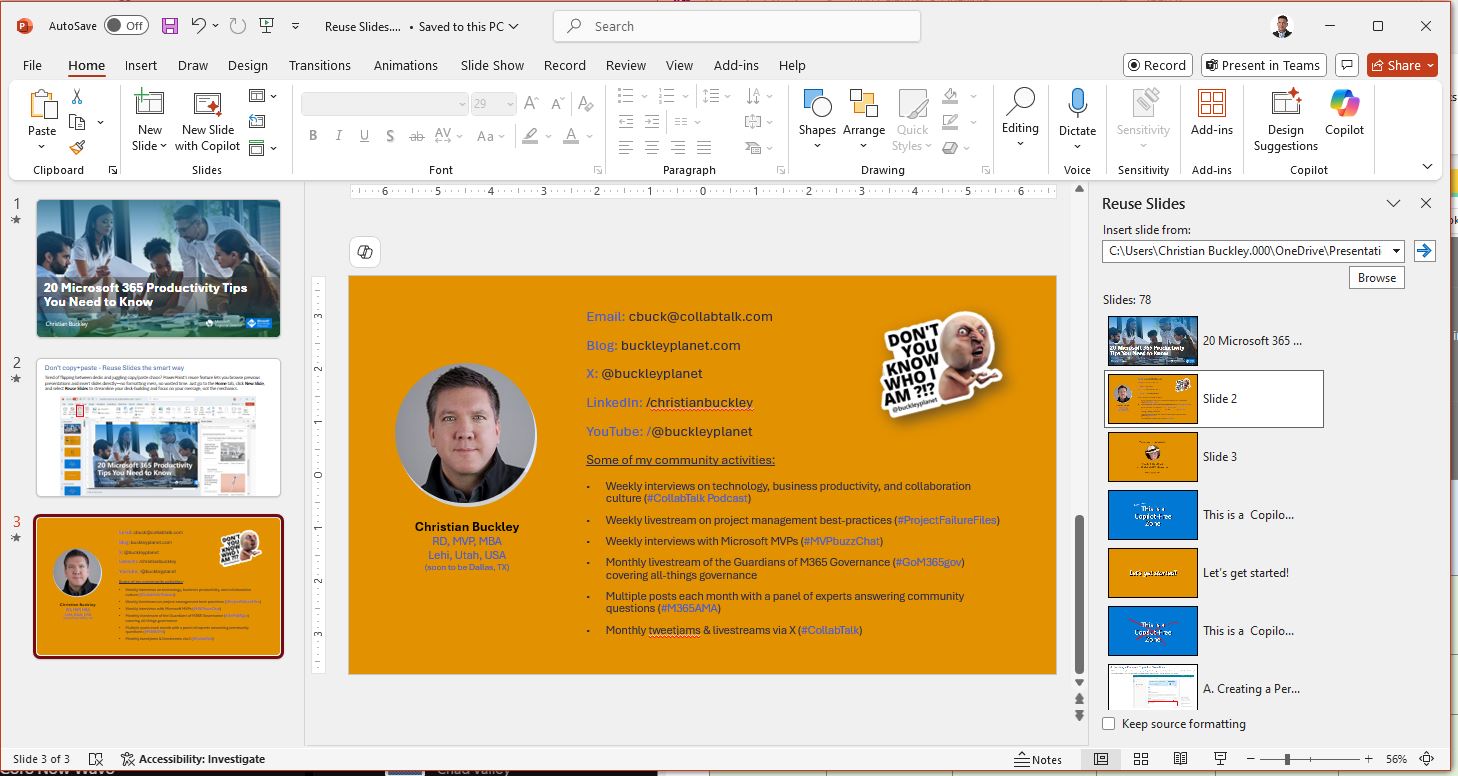
Task: Click the Save icon in title bar
Action: [x=170, y=26]
